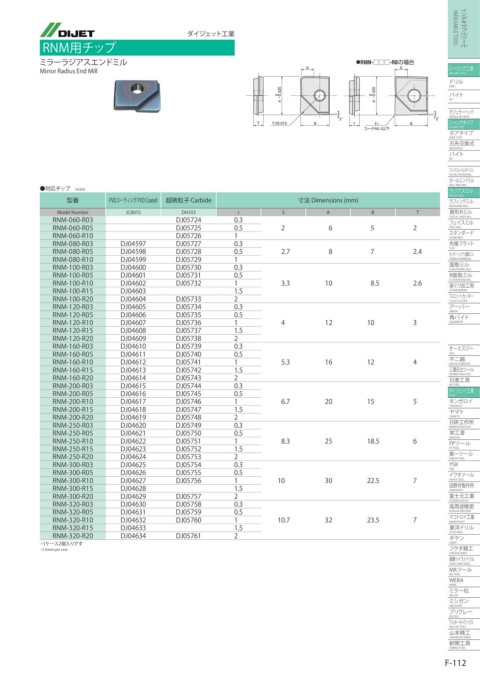480x677 pixels.
Task: Open the フクダ精工 maker tab
Action: point(464,550)
